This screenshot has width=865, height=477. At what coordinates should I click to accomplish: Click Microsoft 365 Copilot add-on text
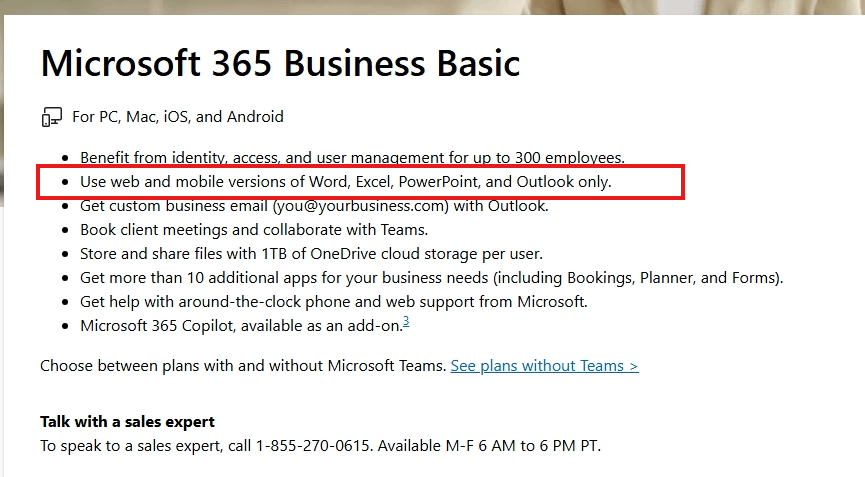[240, 326]
